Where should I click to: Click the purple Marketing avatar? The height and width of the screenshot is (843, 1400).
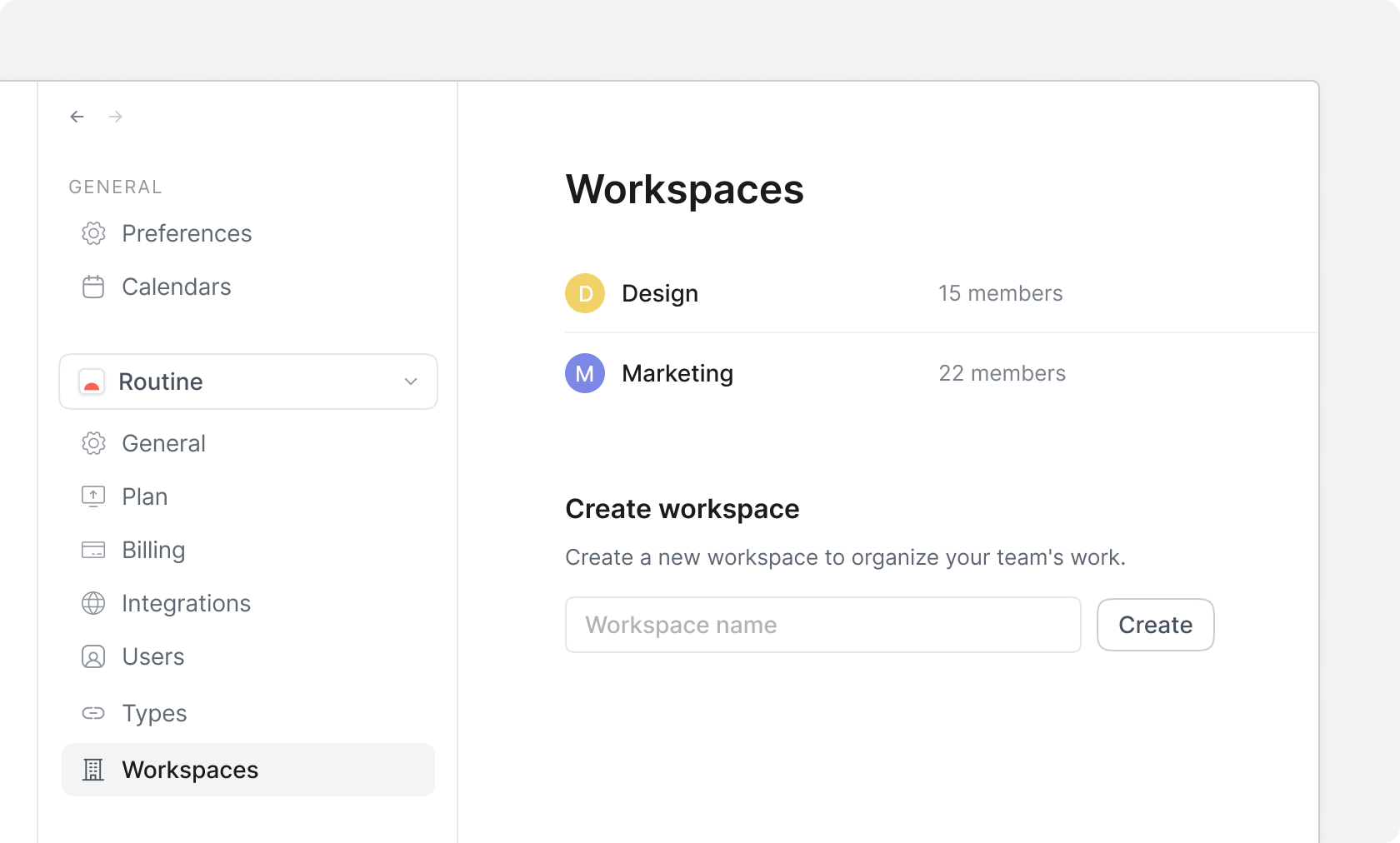click(x=585, y=373)
